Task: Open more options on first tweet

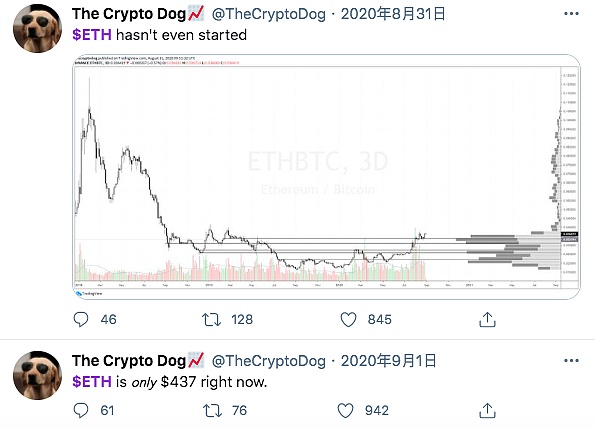Action: click(571, 14)
